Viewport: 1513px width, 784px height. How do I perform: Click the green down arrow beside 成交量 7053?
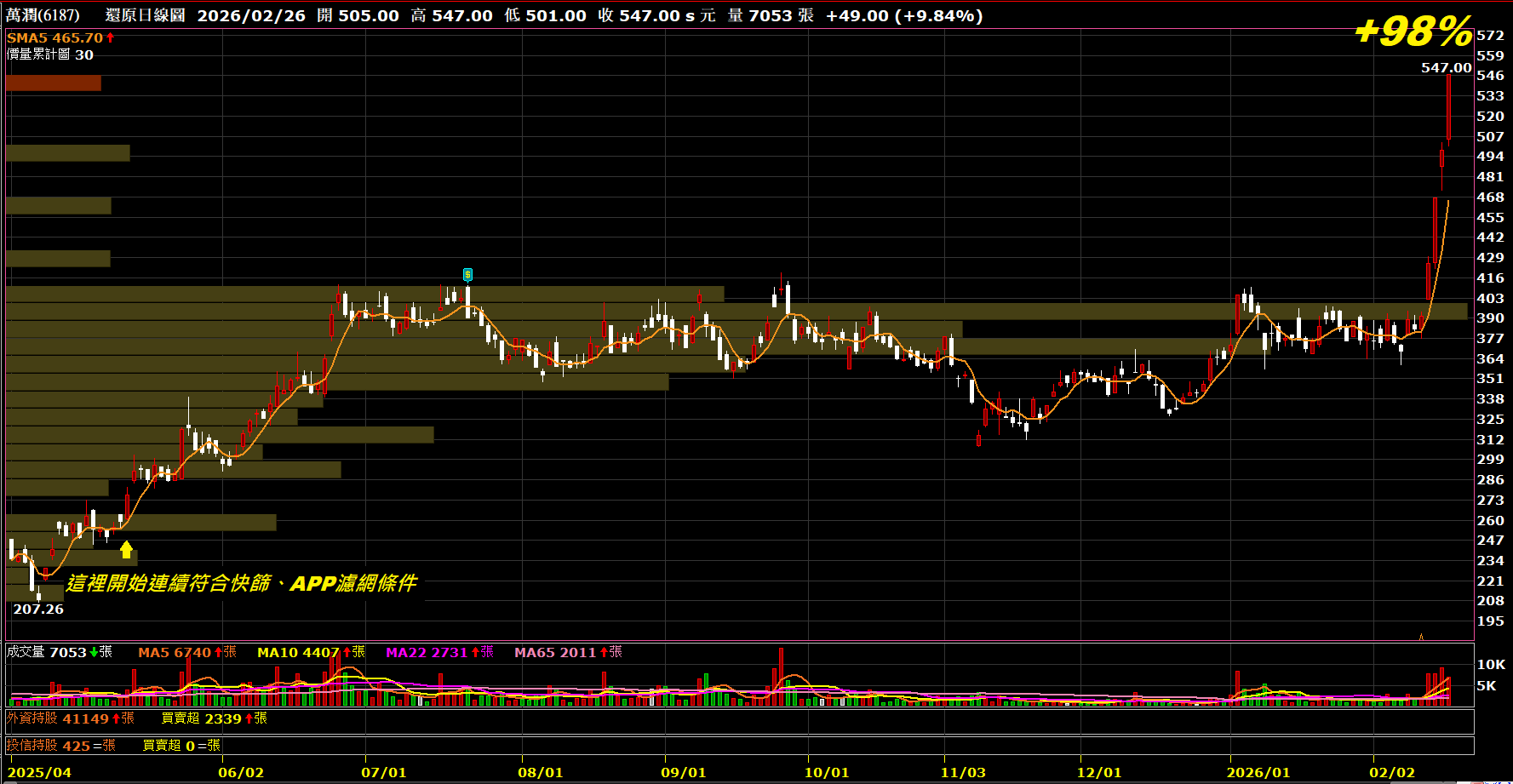click(x=94, y=652)
